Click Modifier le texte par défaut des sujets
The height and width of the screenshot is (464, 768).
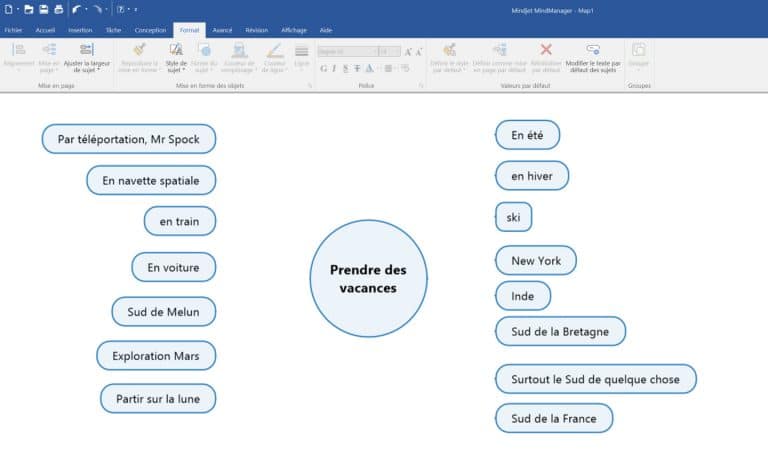point(593,57)
